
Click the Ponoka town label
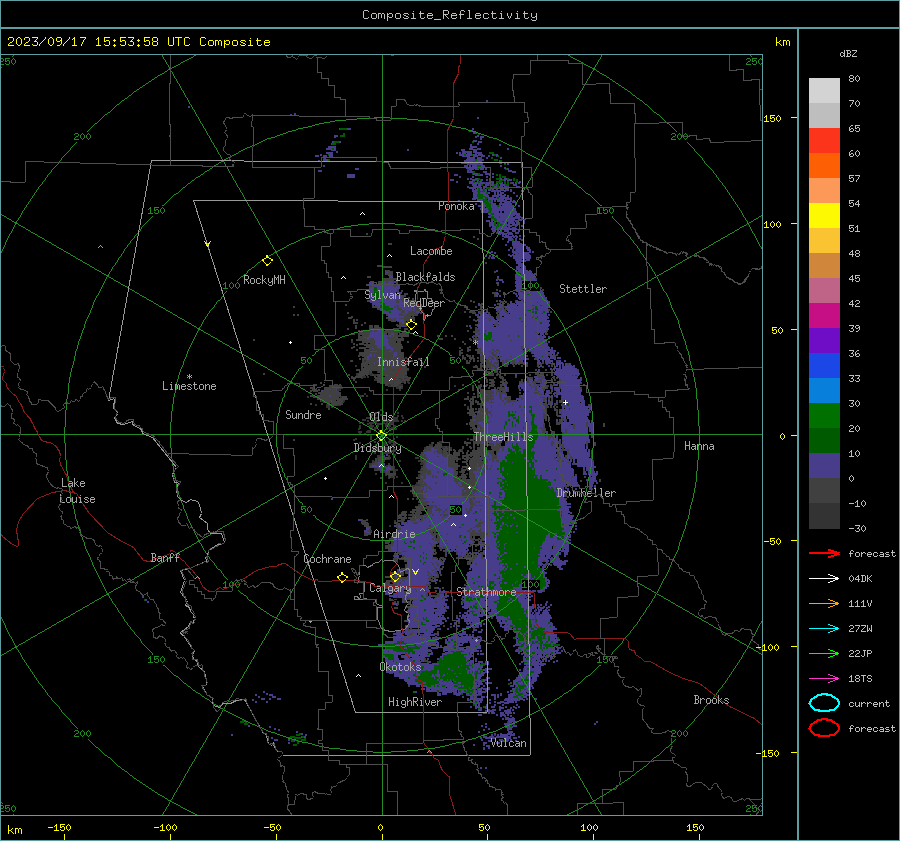[456, 206]
